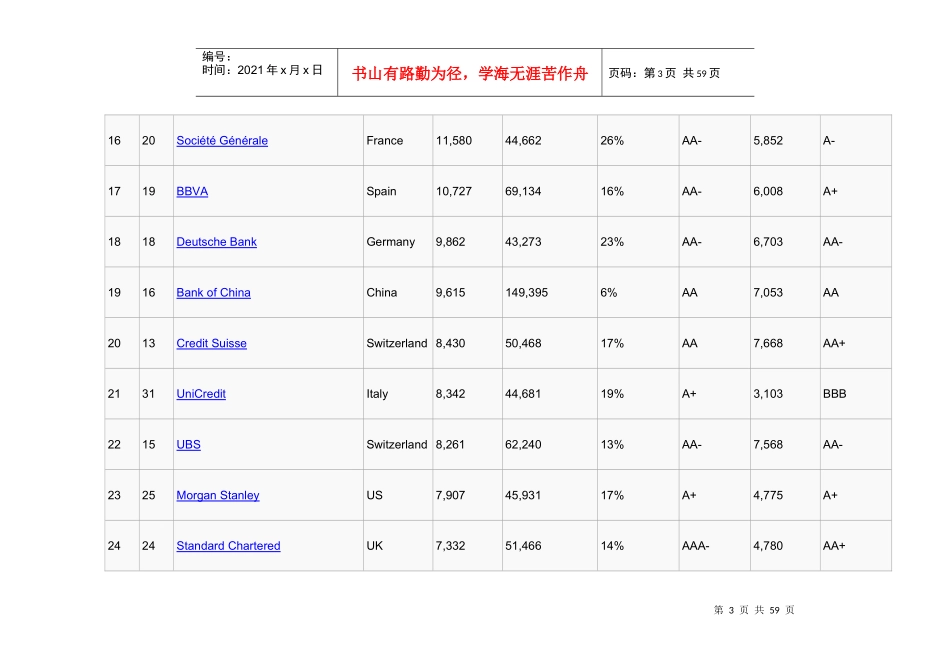Image resolution: width=950 pixels, height=672 pixels.
Task: Click the value 6,703
Action: (x=768, y=242)
